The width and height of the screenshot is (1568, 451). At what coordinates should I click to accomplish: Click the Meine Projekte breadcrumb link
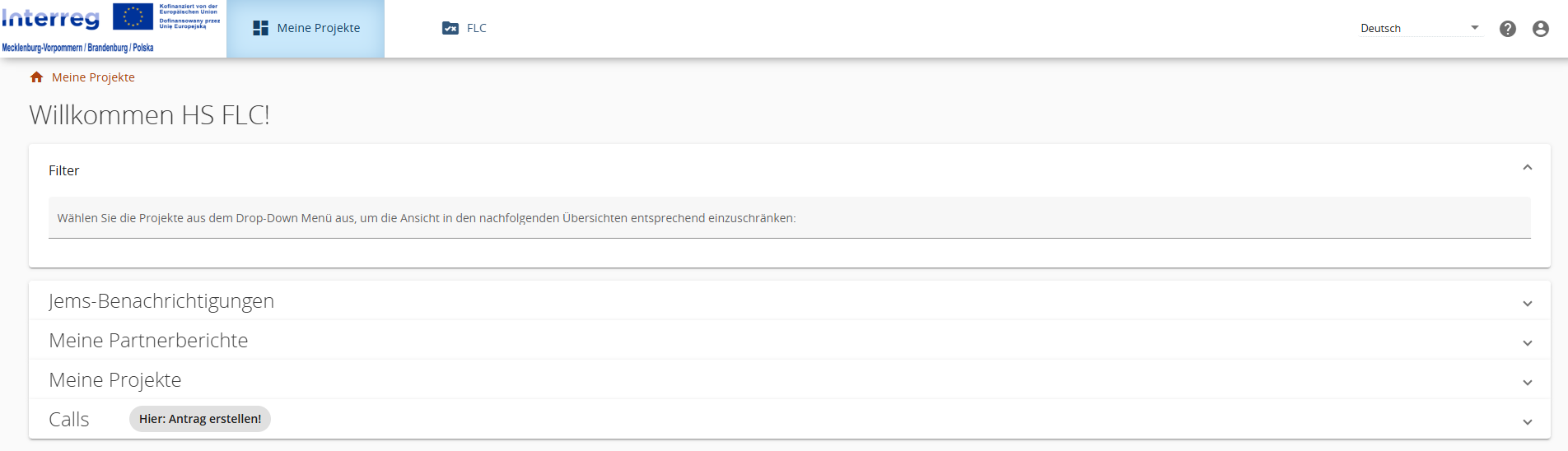(93, 77)
